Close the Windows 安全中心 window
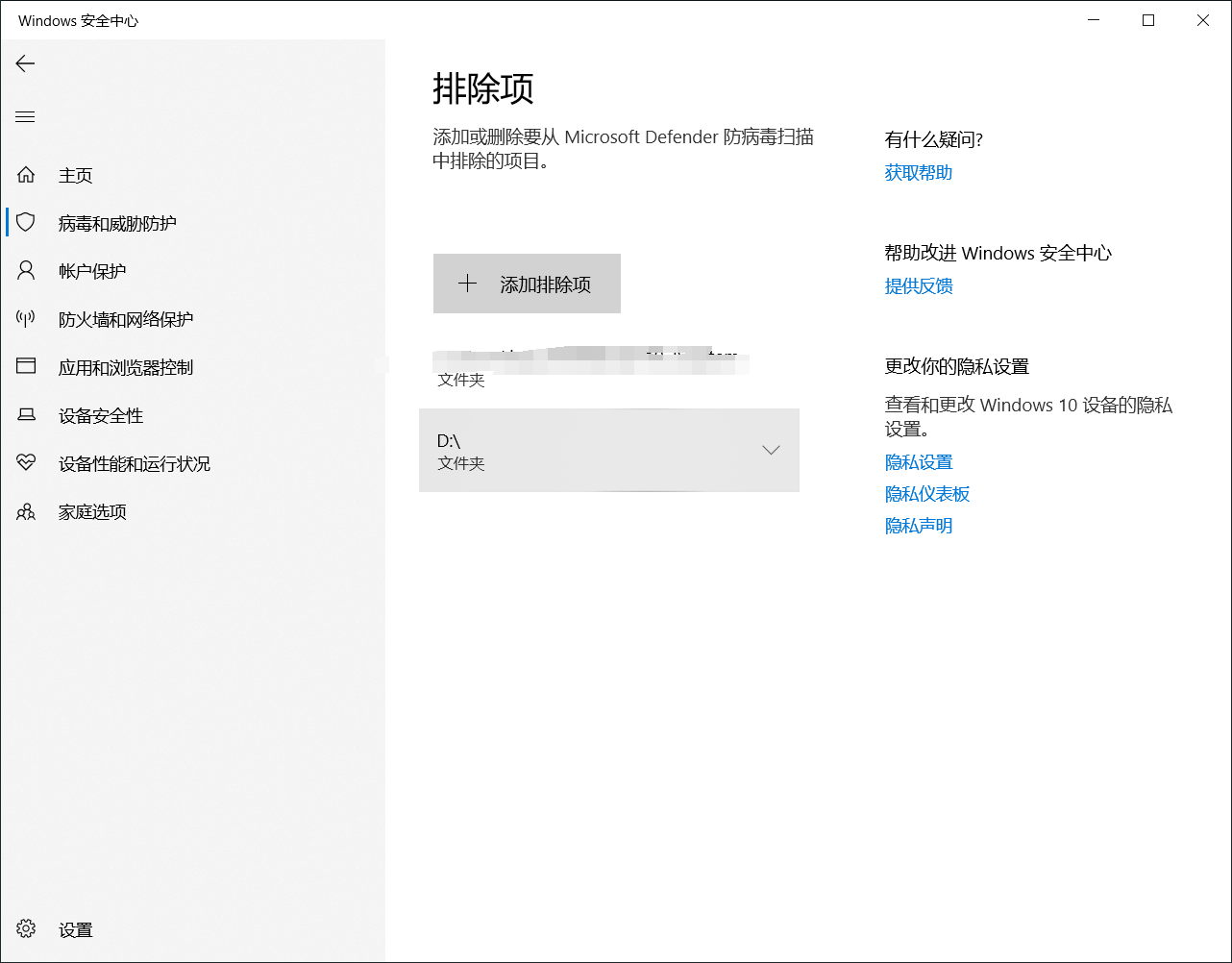Viewport: 1232px width, 963px height. click(x=1203, y=20)
